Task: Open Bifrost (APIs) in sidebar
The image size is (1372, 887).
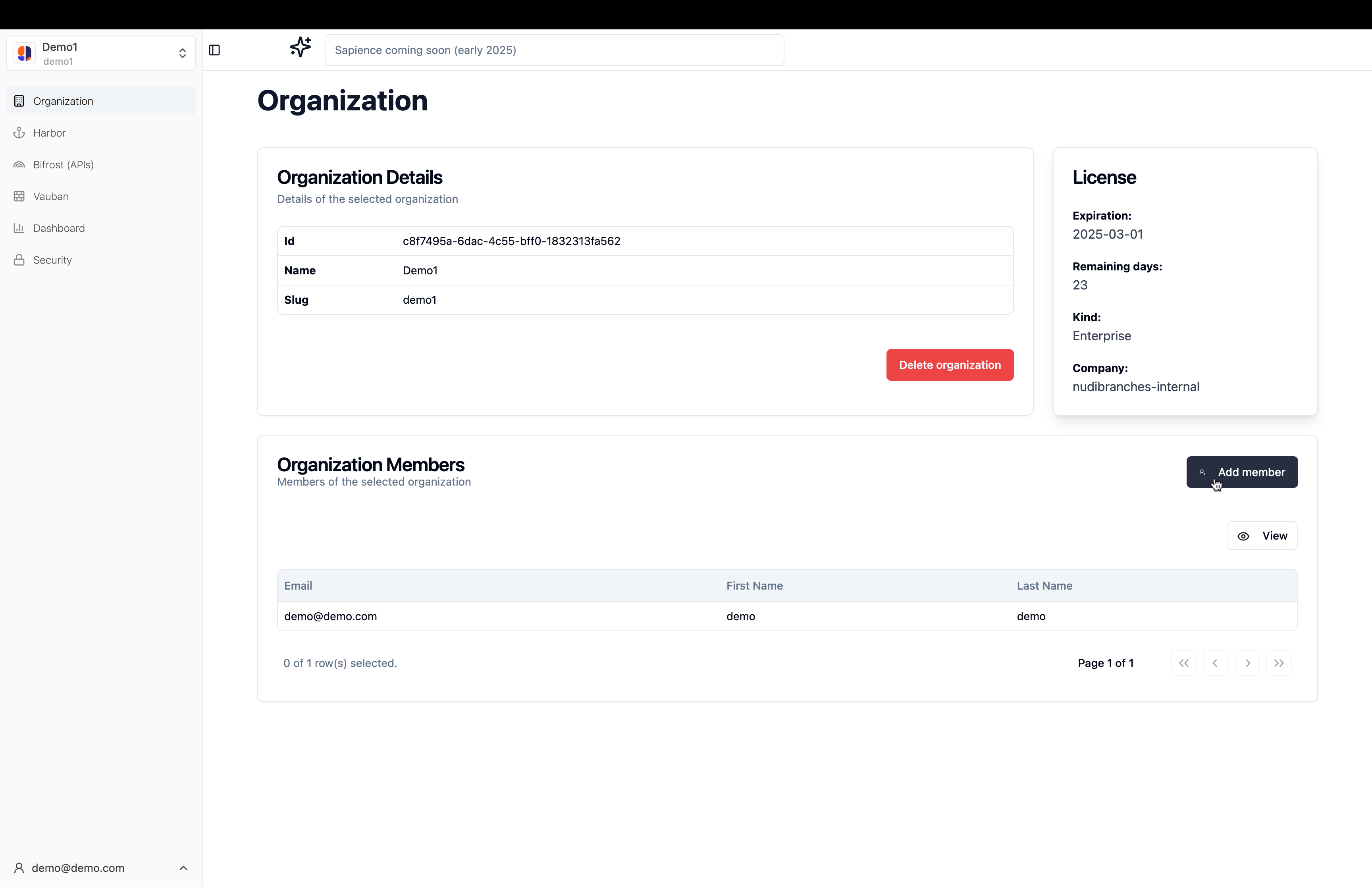Action: pyautogui.click(x=101, y=165)
